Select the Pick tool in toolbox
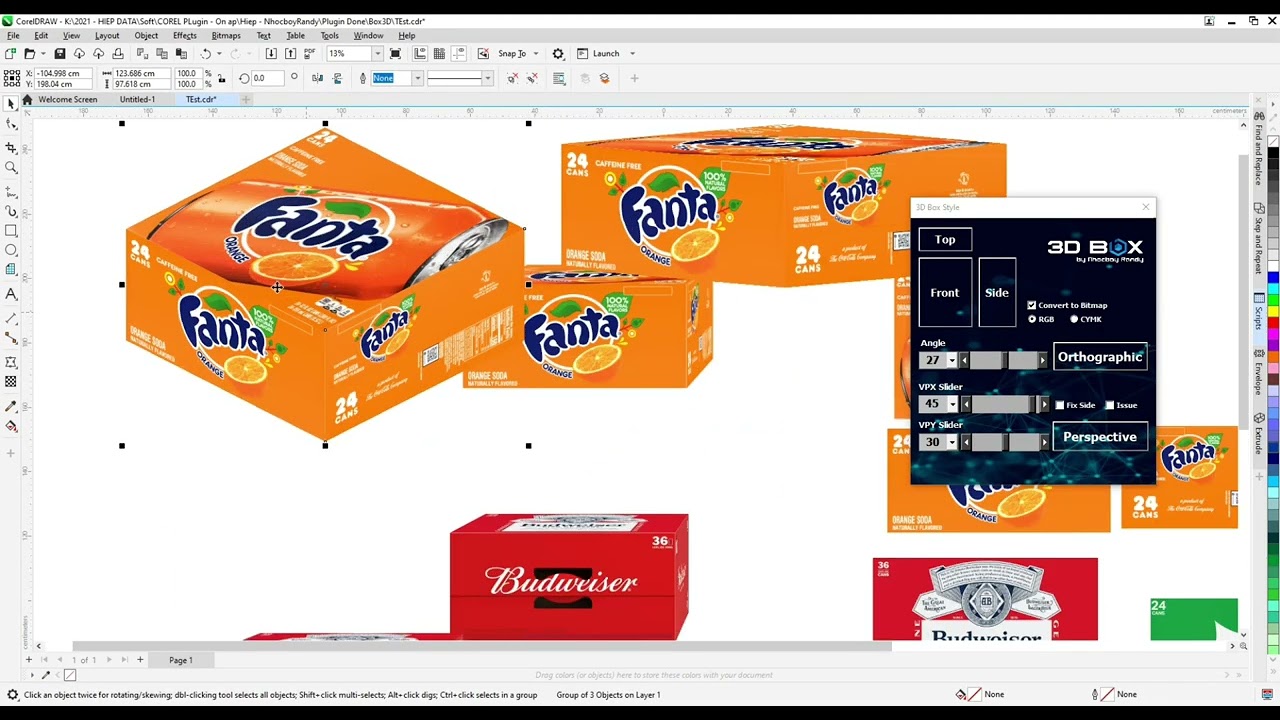 pos(11,103)
